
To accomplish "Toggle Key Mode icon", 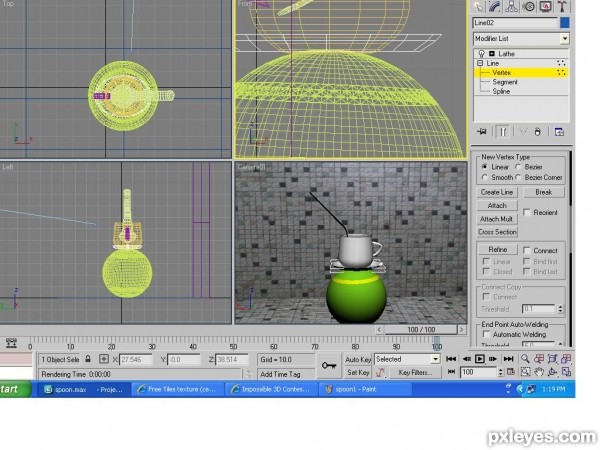I will 452,372.
